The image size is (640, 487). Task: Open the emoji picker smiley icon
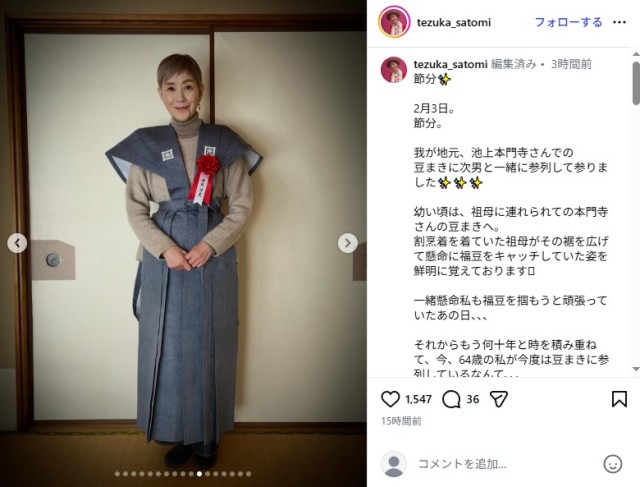pyautogui.click(x=613, y=464)
